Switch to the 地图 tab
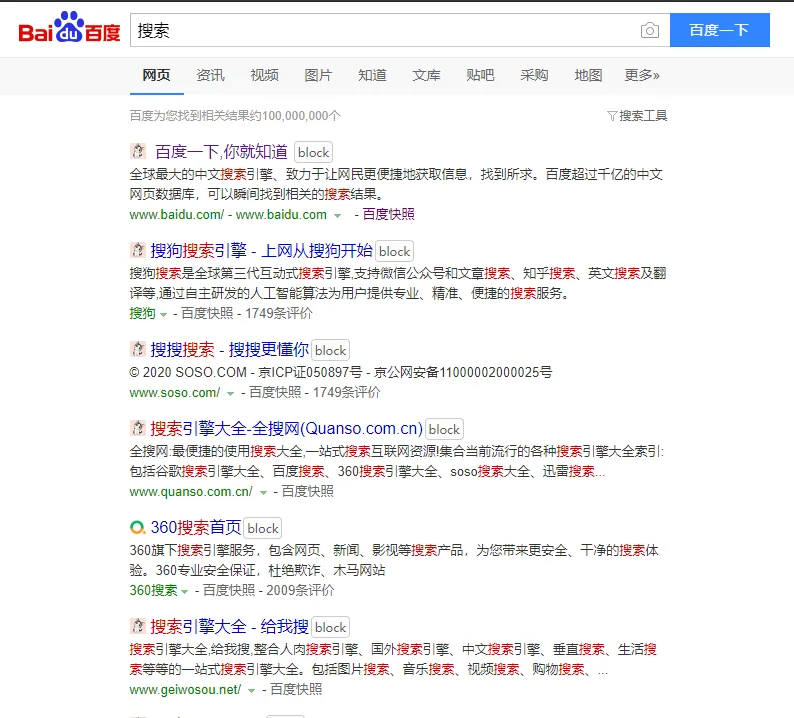Screen dimensions: 794x718 pos(588,75)
